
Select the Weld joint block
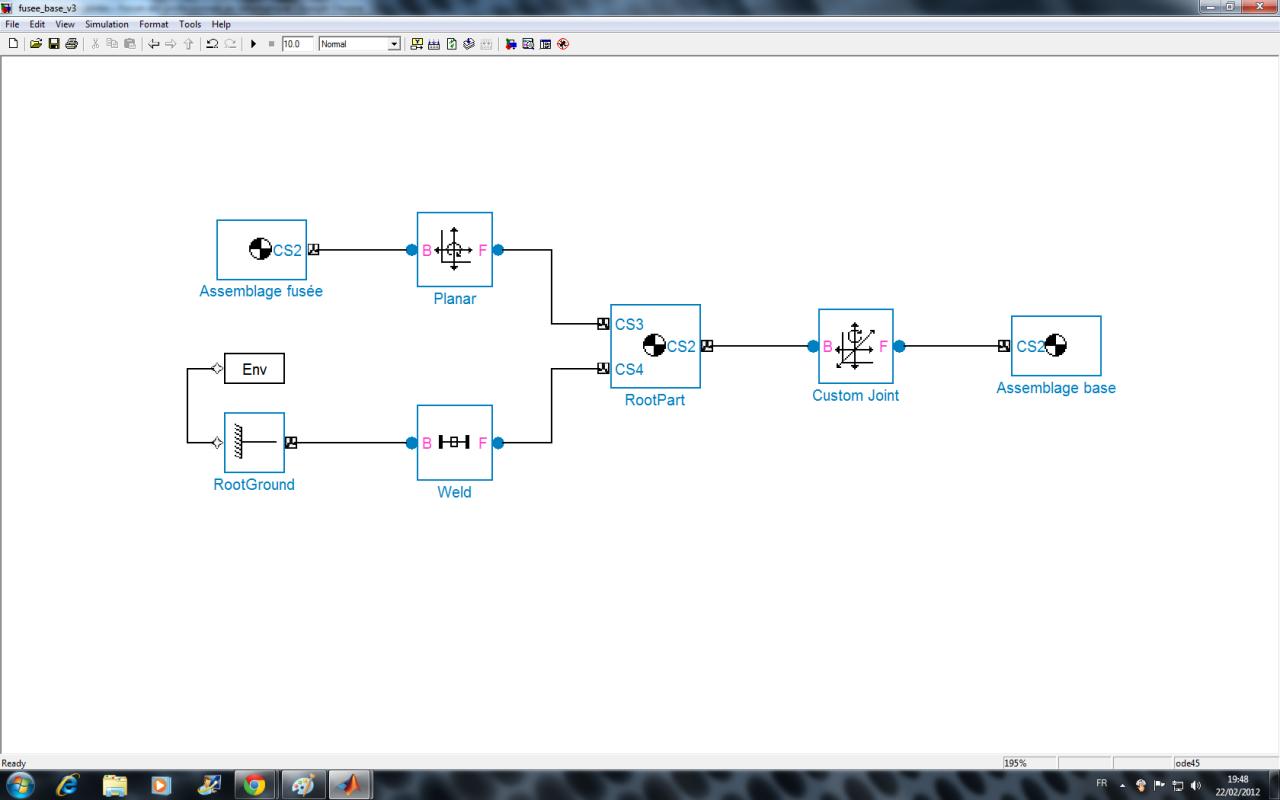[455, 443]
